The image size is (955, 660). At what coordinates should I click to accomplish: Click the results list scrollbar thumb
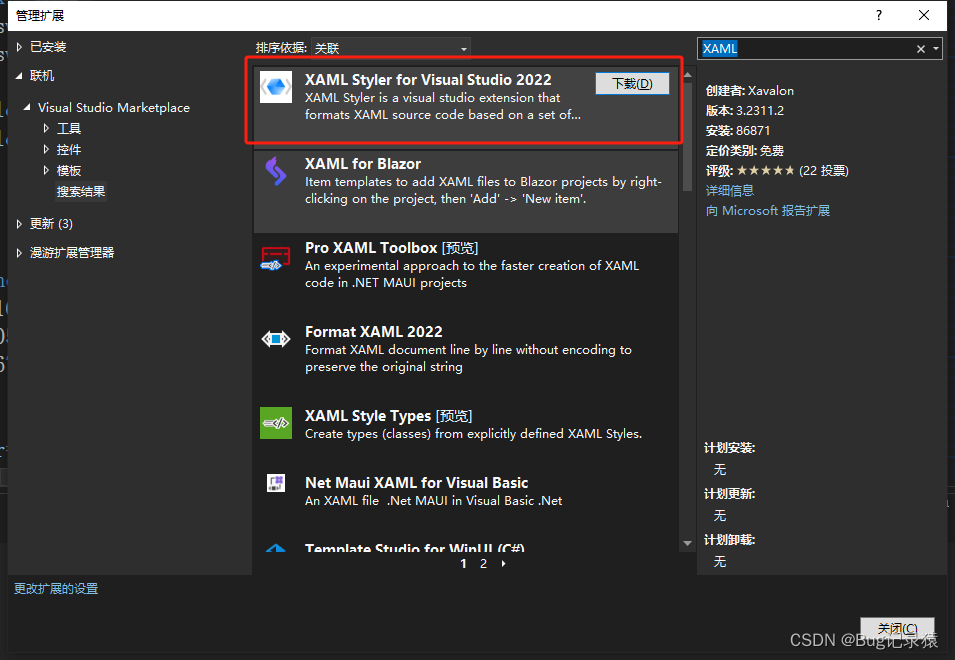(688, 137)
